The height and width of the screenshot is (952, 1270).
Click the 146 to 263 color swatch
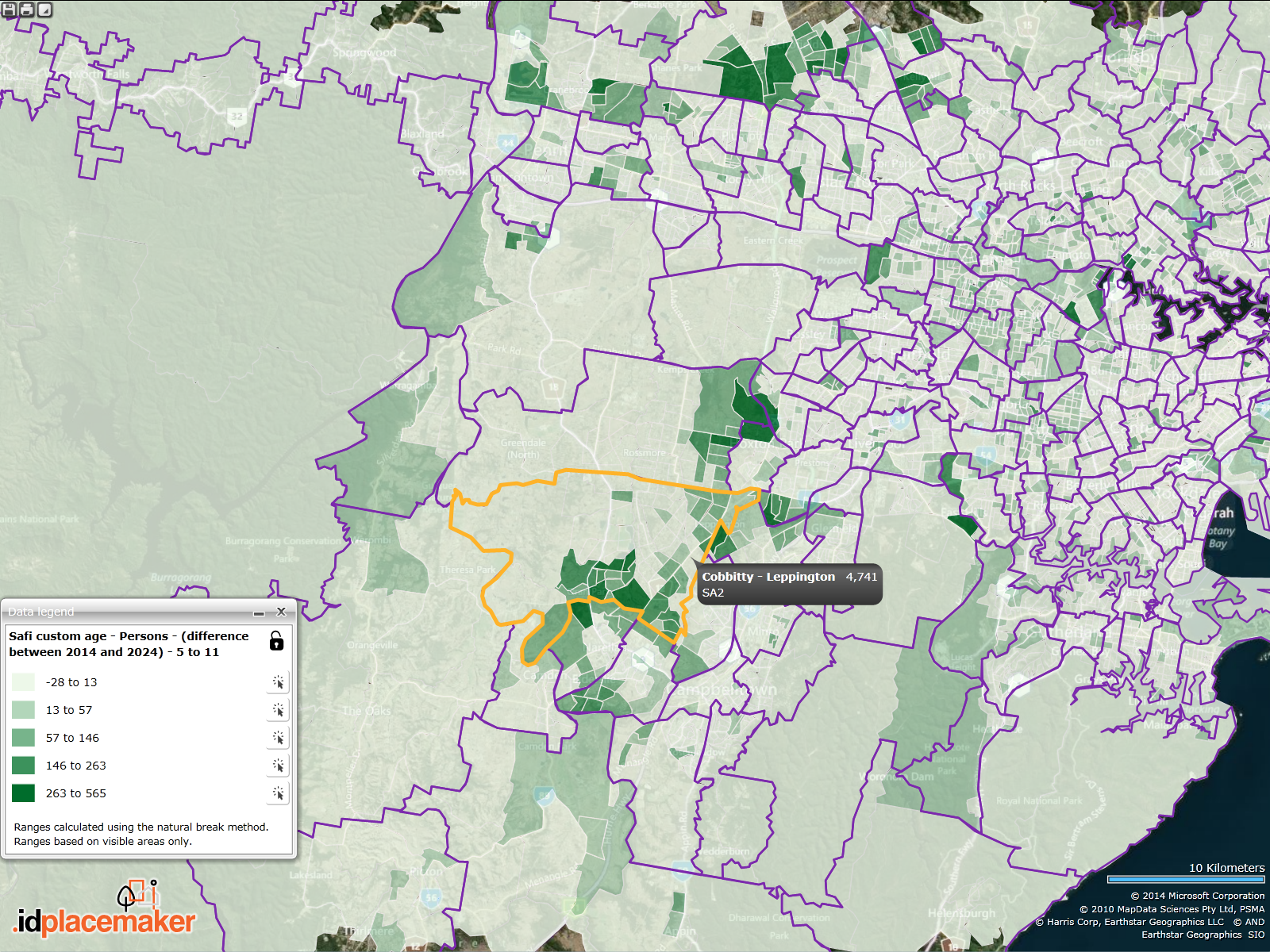pyautogui.click(x=23, y=766)
